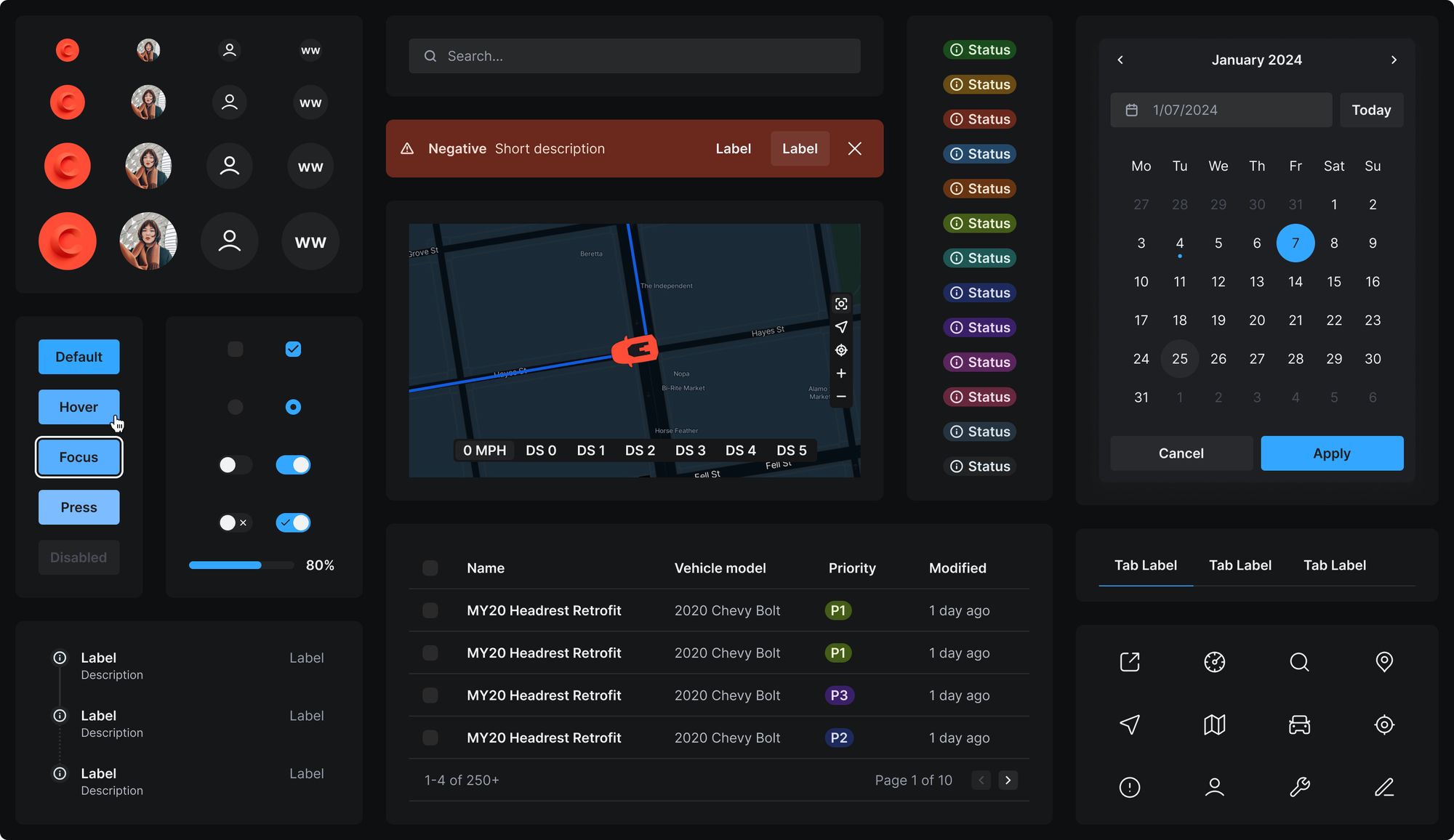
Task: Click the map navigation arrow icon
Action: click(x=841, y=327)
